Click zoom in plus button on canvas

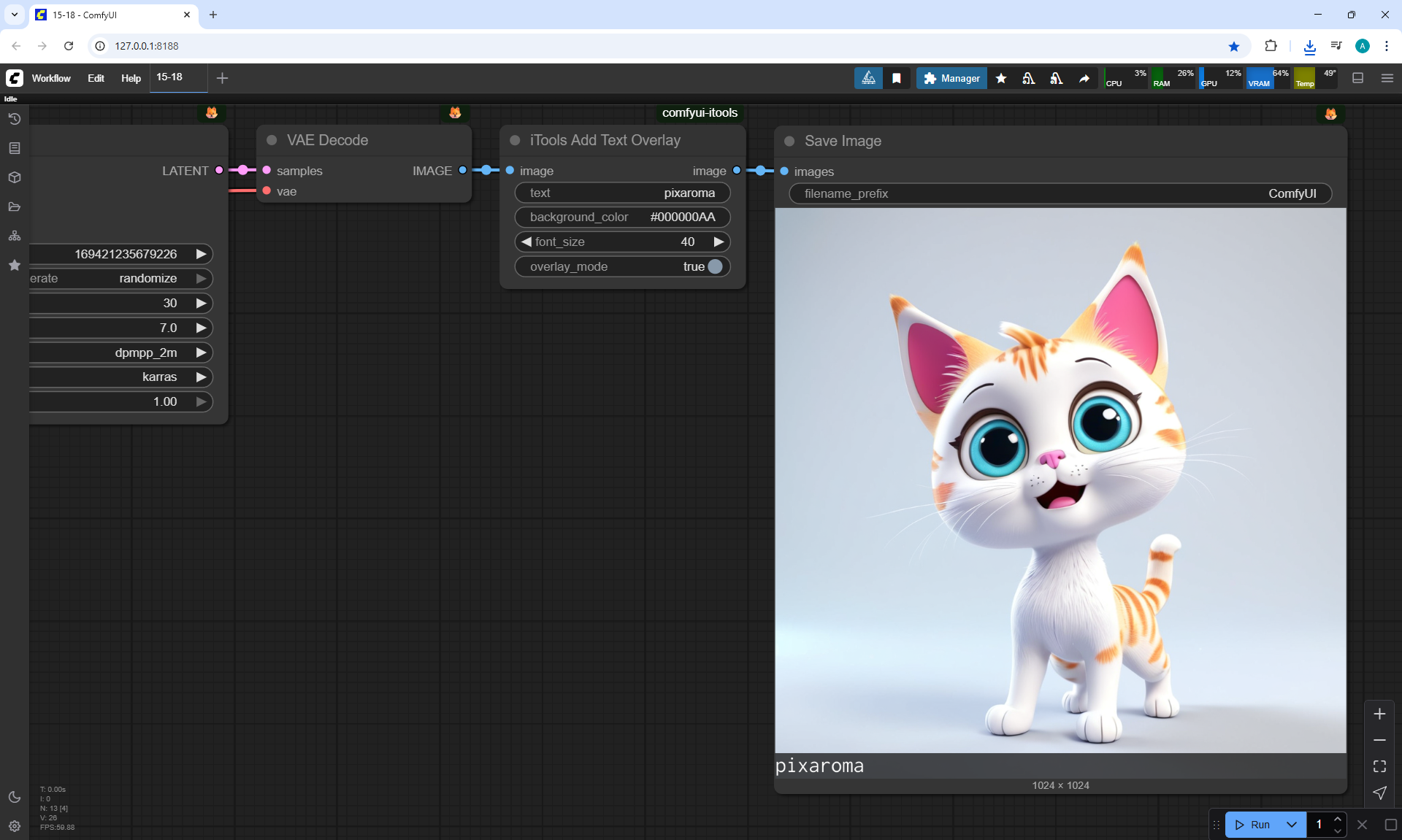pos(1379,714)
